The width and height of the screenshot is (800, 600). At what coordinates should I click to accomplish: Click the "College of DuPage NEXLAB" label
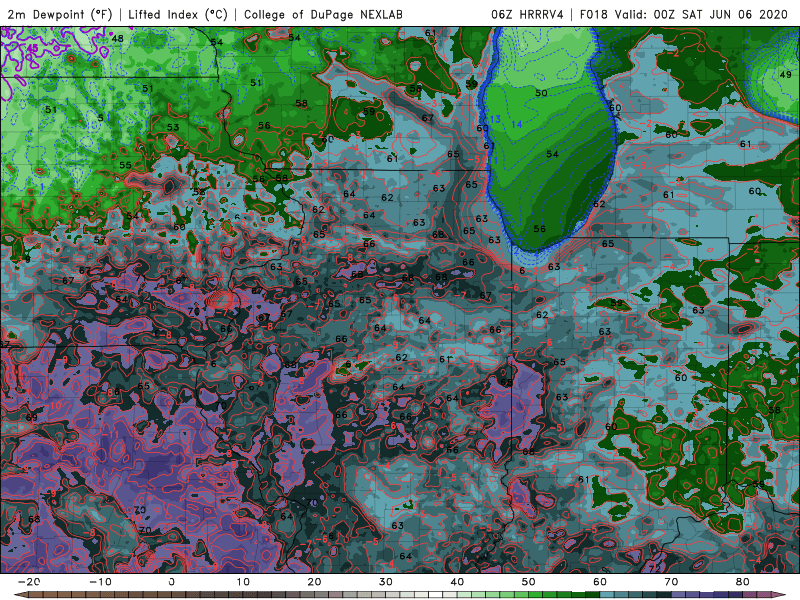[x=323, y=15]
